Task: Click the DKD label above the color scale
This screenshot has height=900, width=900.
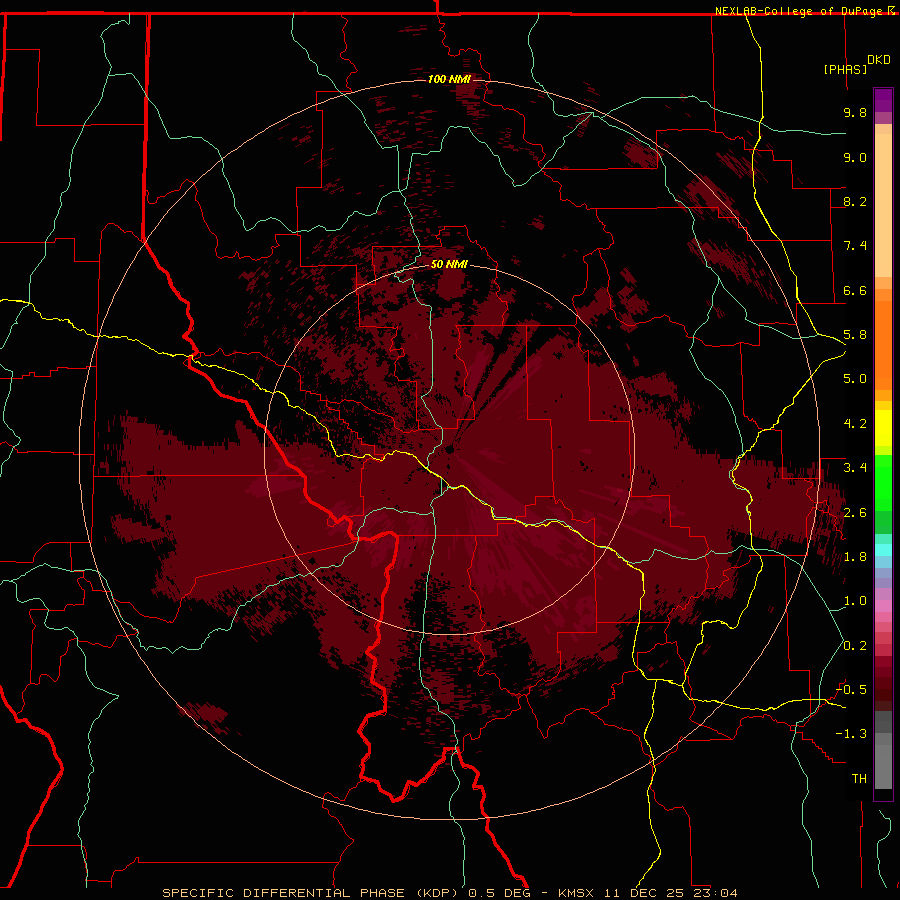Action: click(x=879, y=60)
